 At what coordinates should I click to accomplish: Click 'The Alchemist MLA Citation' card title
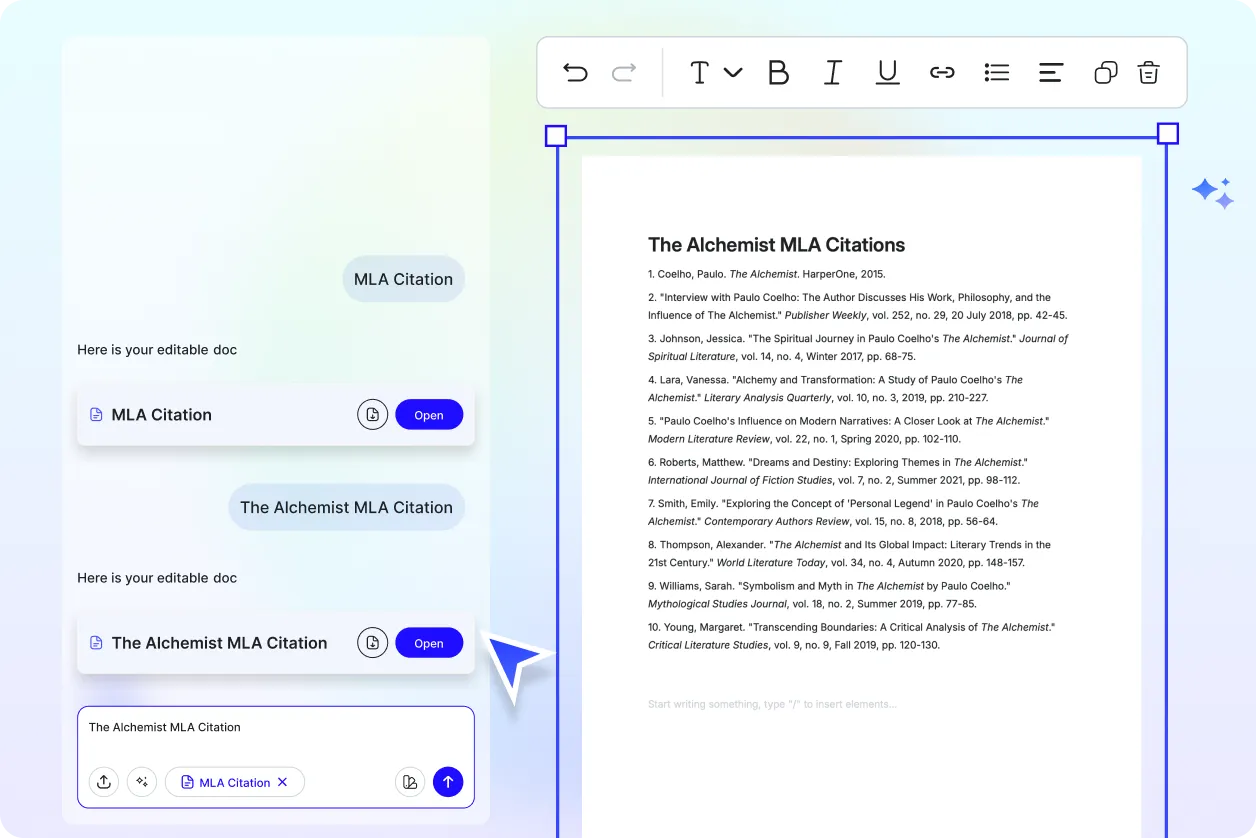(x=219, y=643)
